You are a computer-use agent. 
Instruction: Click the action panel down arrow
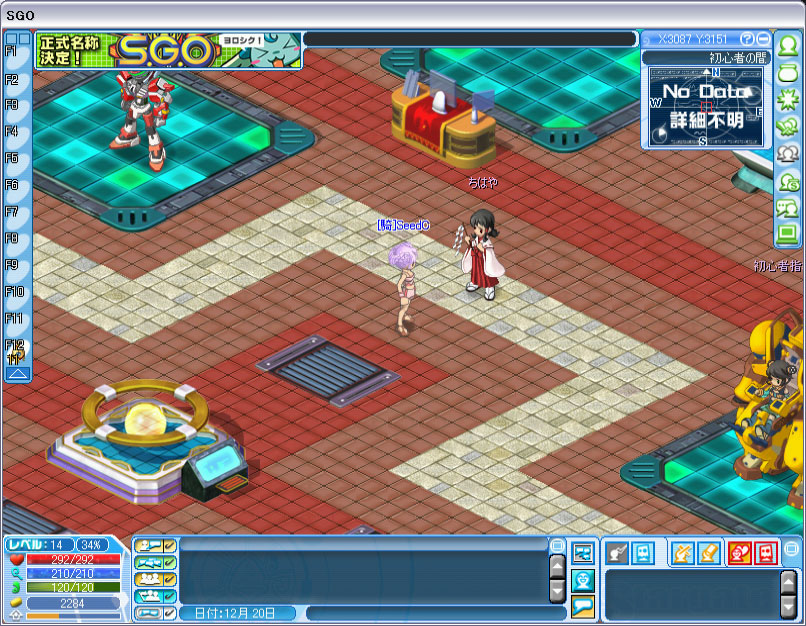[789, 606]
